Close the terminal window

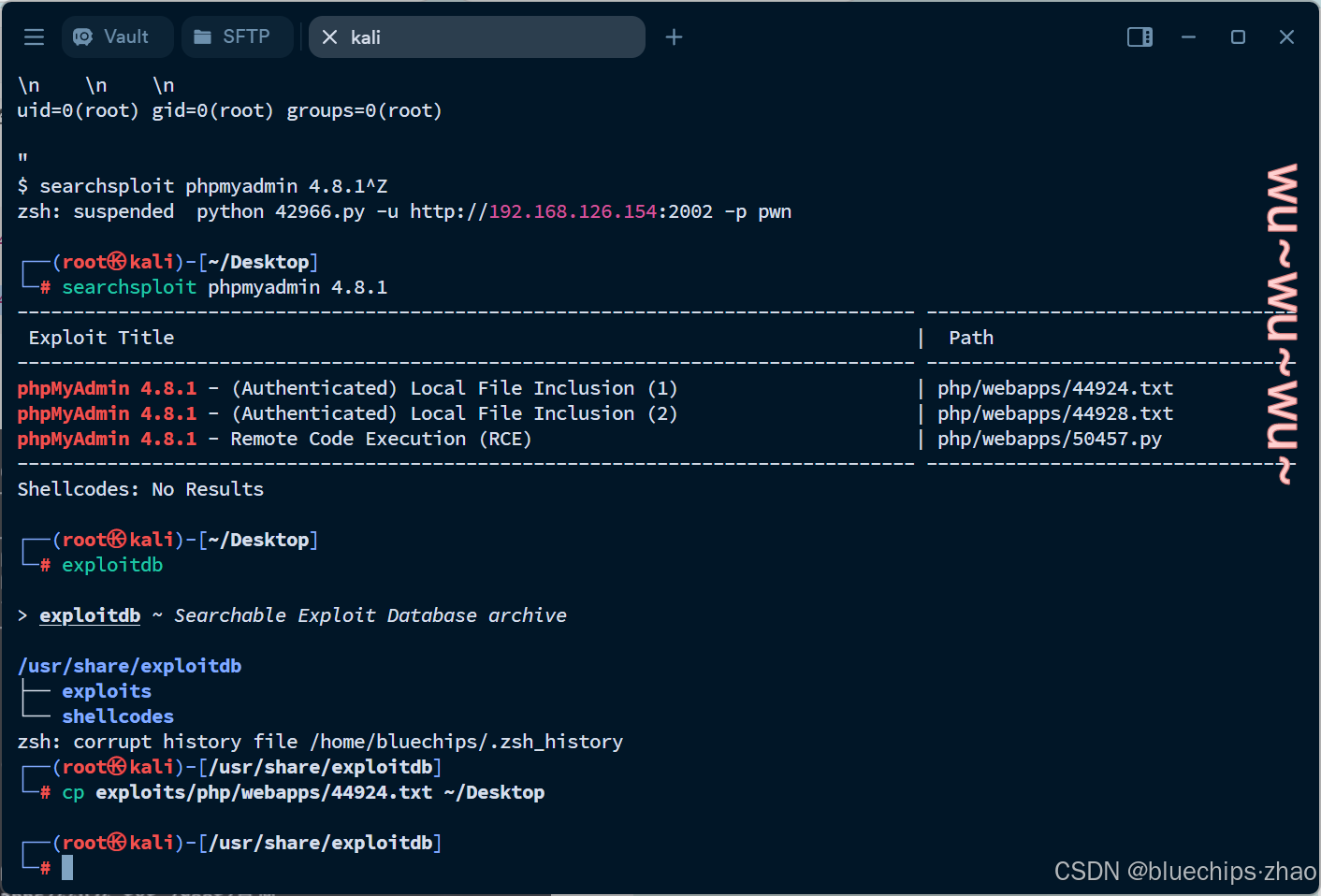[1286, 36]
